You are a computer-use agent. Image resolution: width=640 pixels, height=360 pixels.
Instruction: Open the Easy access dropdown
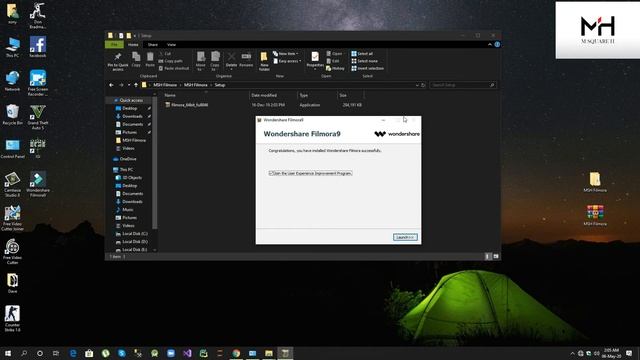click(x=287, y=61)
